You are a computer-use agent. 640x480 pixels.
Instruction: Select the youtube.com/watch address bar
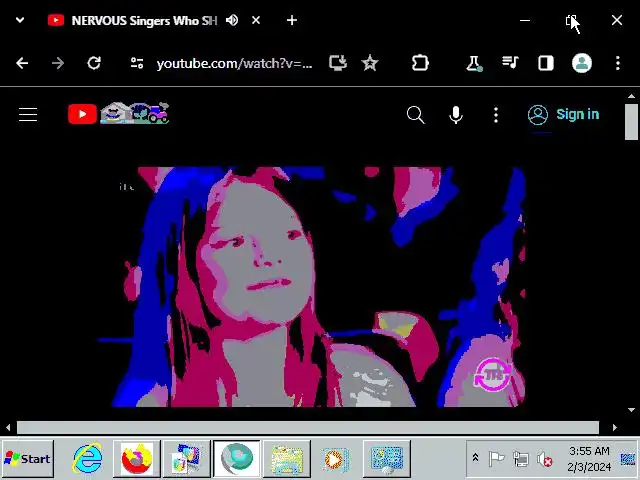coord(234,64)
